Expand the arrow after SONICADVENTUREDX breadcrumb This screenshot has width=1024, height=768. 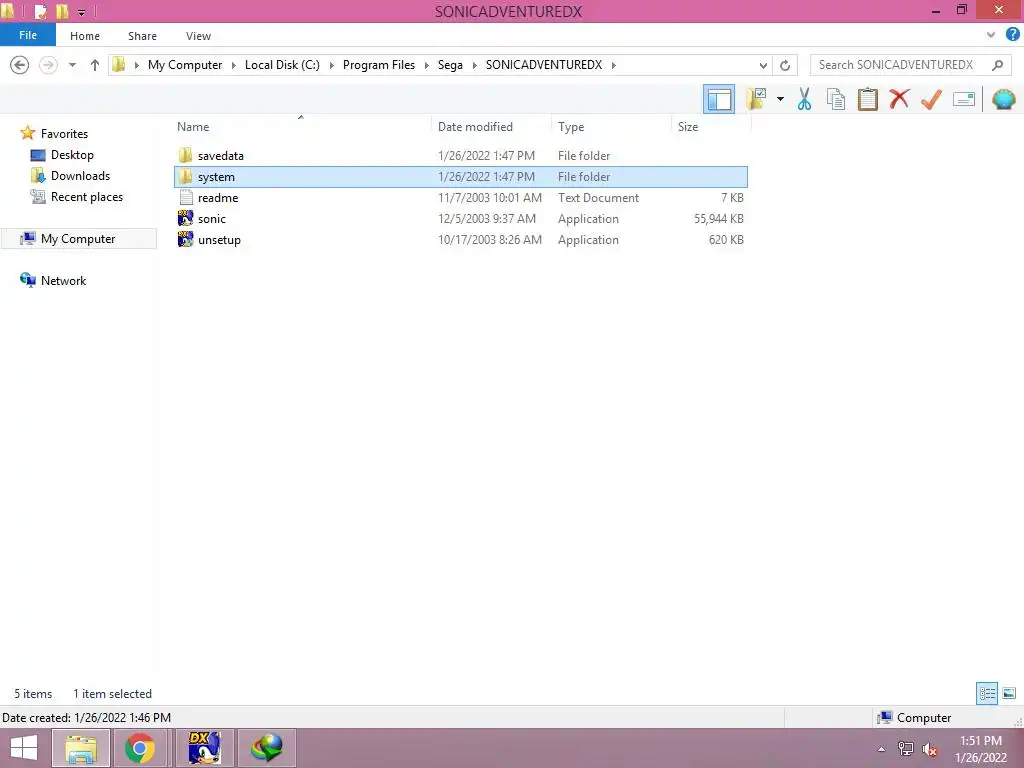click(x=614, y=65)
